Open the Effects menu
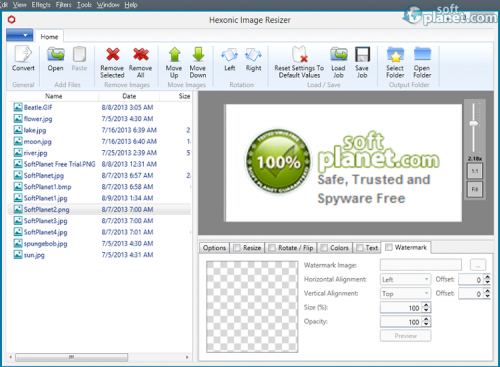The width and height of the screenshot is (500, 367). pyautogui.click(x=41, y=5)
